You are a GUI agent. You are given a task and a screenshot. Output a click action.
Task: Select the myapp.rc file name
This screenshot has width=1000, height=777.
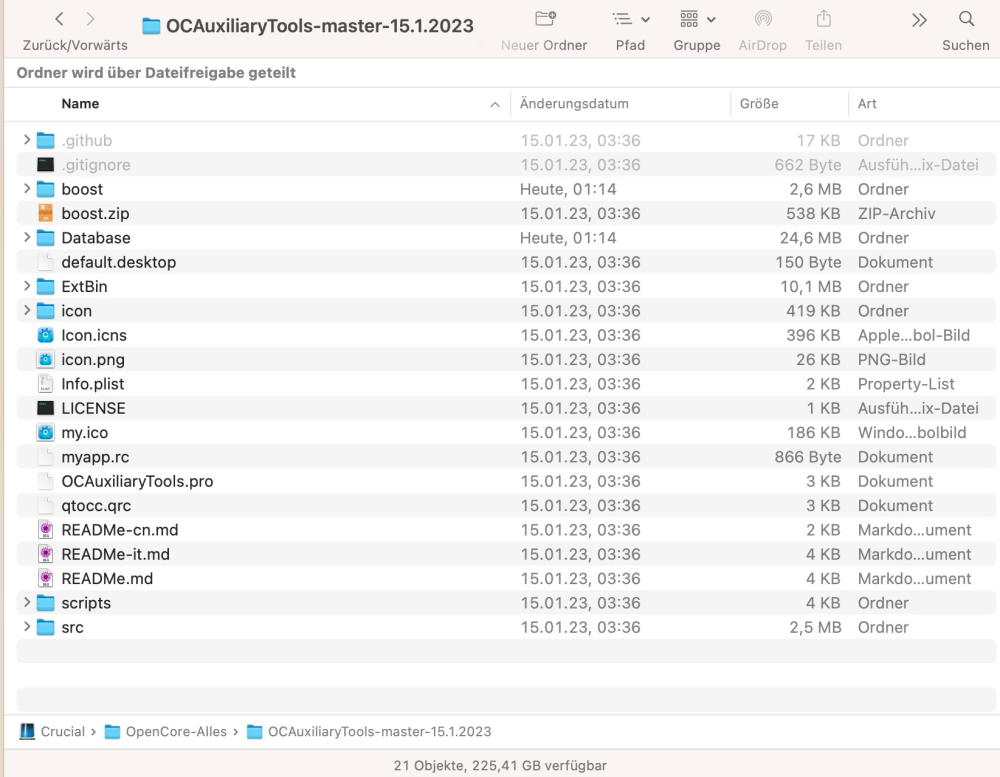pyautogui.click(x=95, y=457)
